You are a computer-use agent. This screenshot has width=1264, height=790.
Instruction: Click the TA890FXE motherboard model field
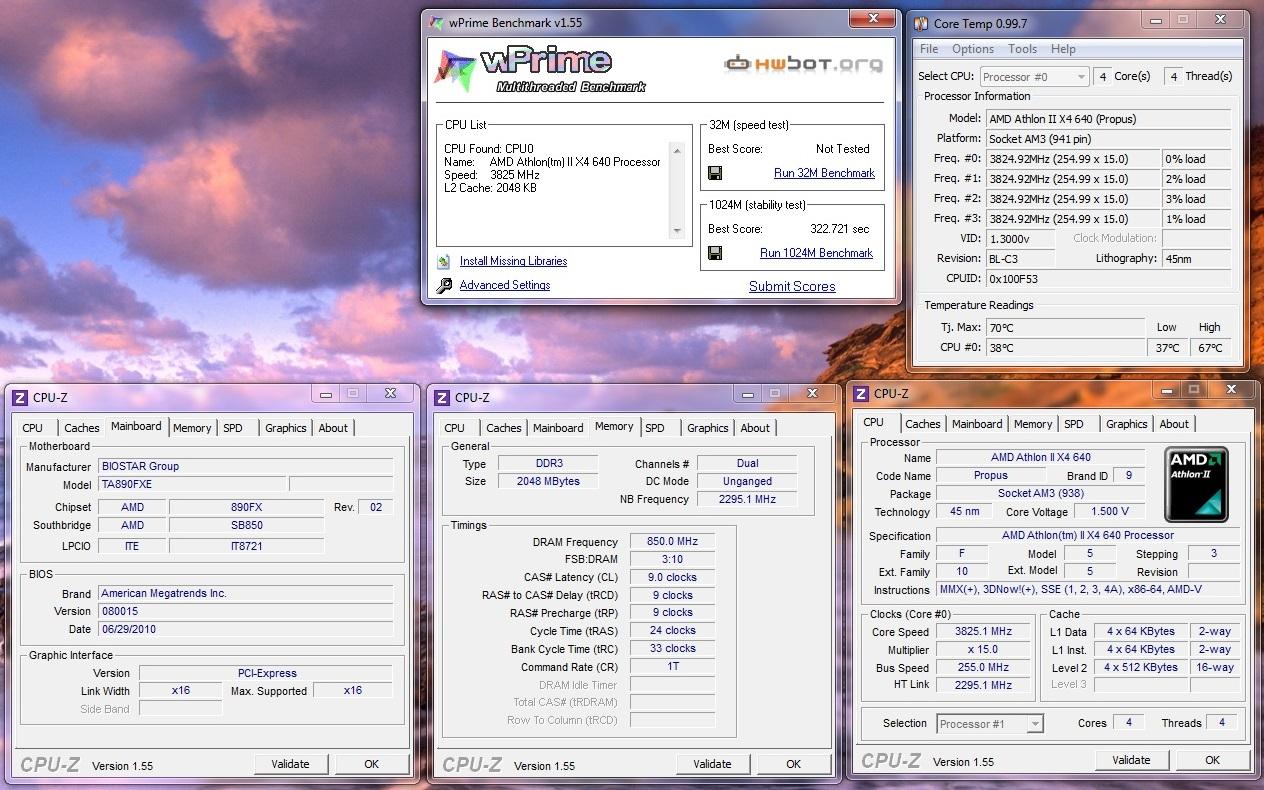(191, 484)
